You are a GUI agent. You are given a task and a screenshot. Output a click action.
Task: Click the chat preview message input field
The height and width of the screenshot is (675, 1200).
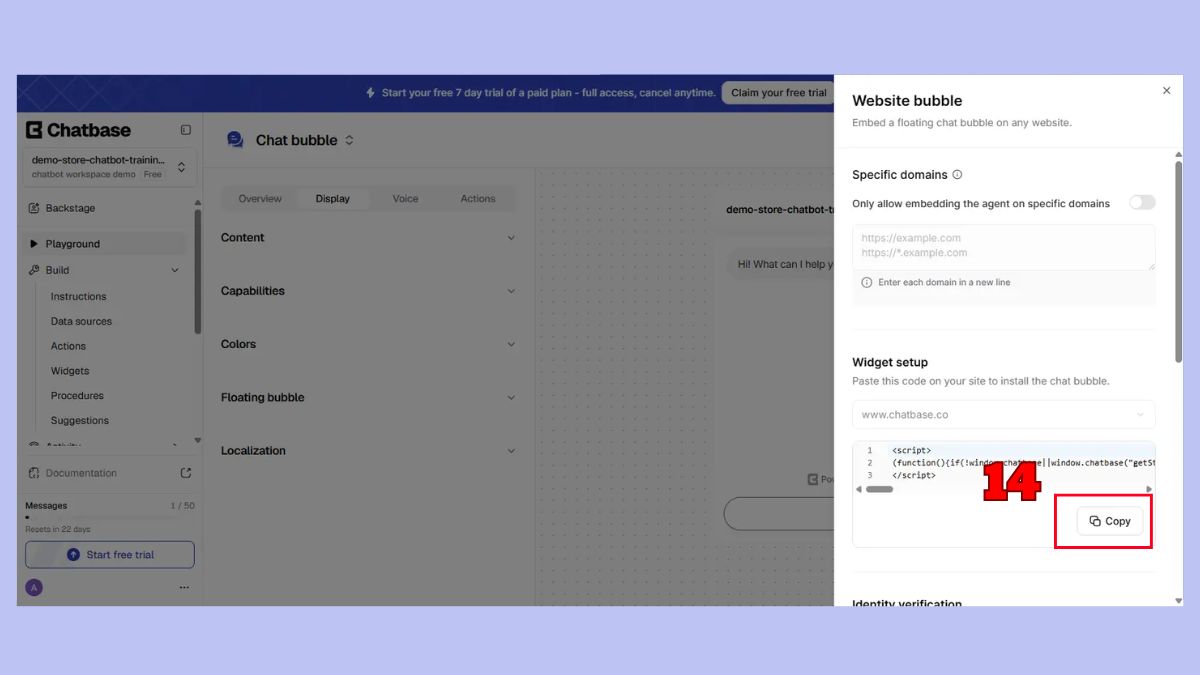coord(779,514)
